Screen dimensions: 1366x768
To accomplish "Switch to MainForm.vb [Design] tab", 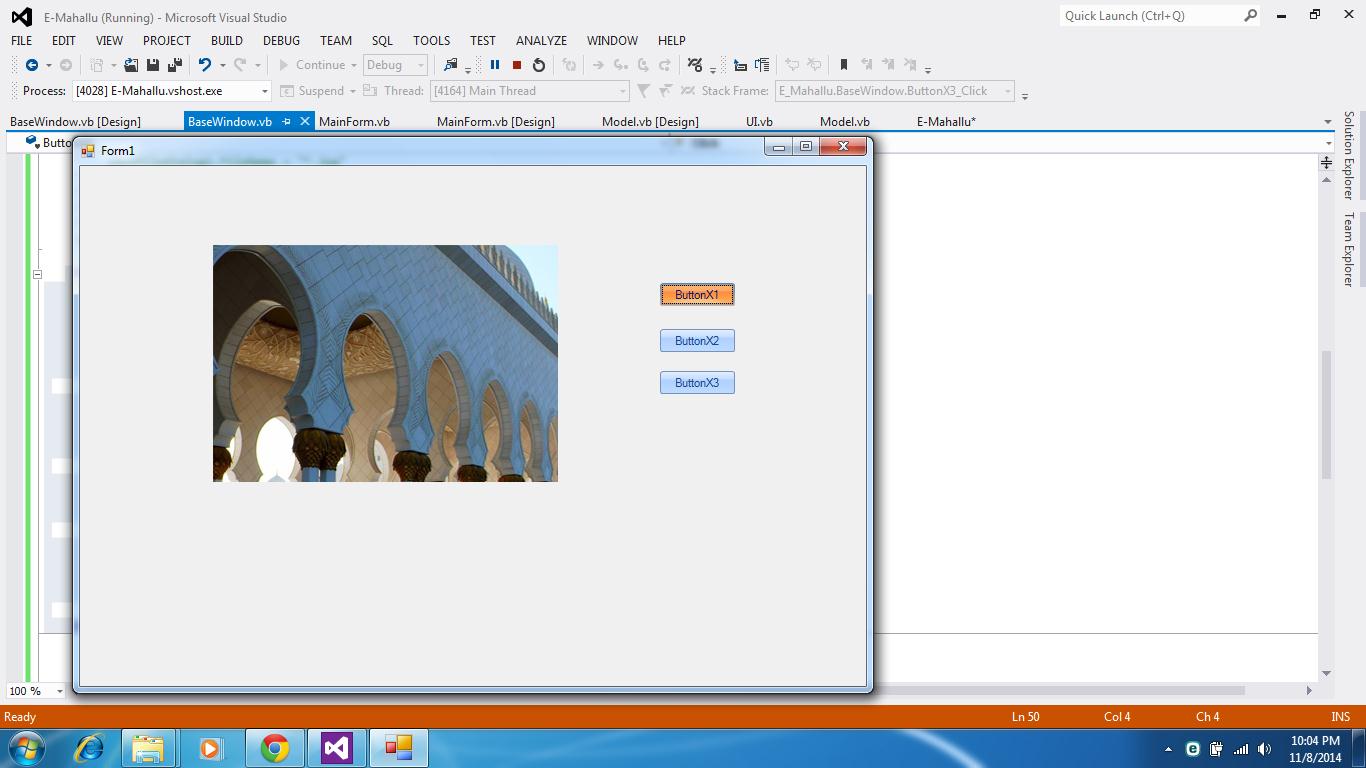I will pos(495,121).
